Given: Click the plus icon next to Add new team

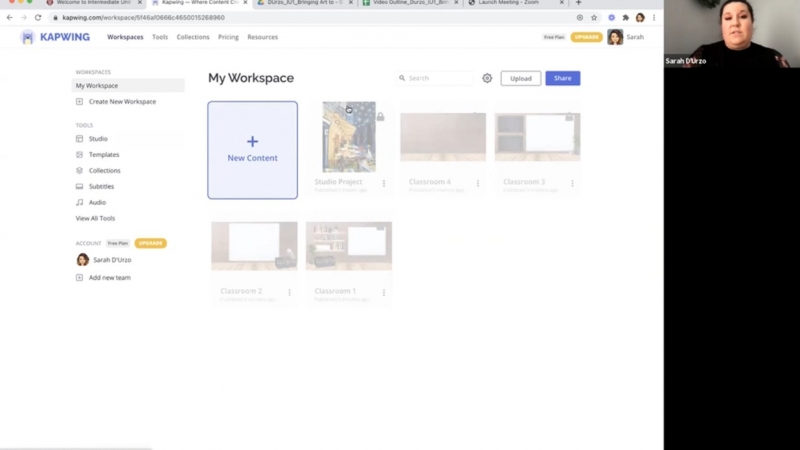Looking at the screenshot, I should (x=80, y=278).
